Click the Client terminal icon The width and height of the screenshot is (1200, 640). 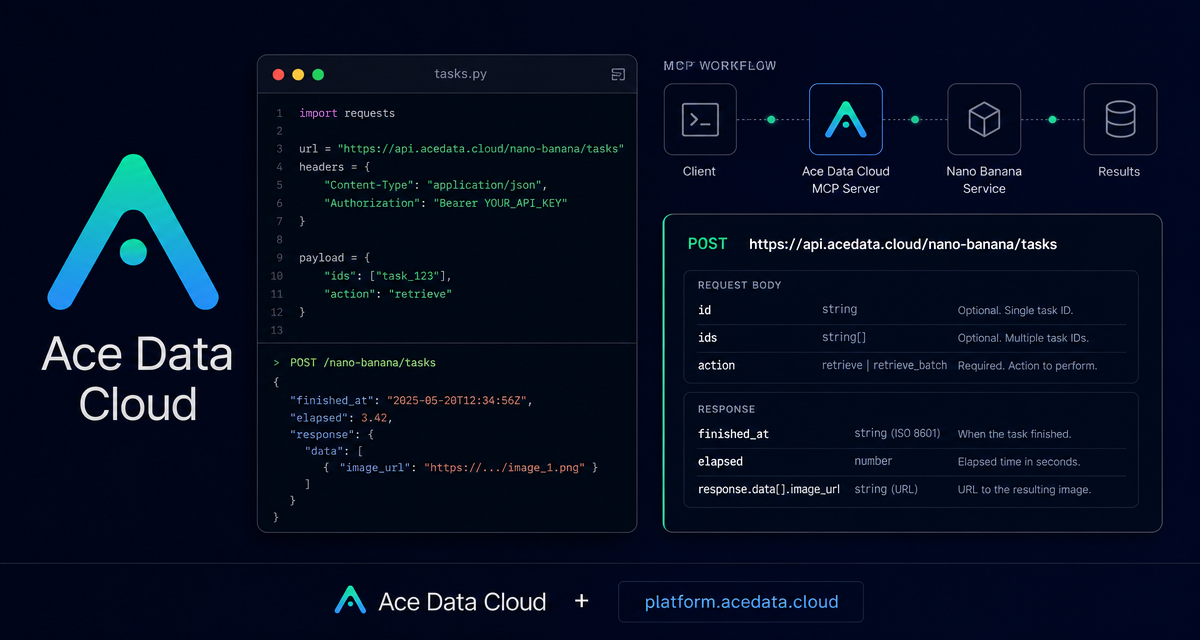point(699,119)
